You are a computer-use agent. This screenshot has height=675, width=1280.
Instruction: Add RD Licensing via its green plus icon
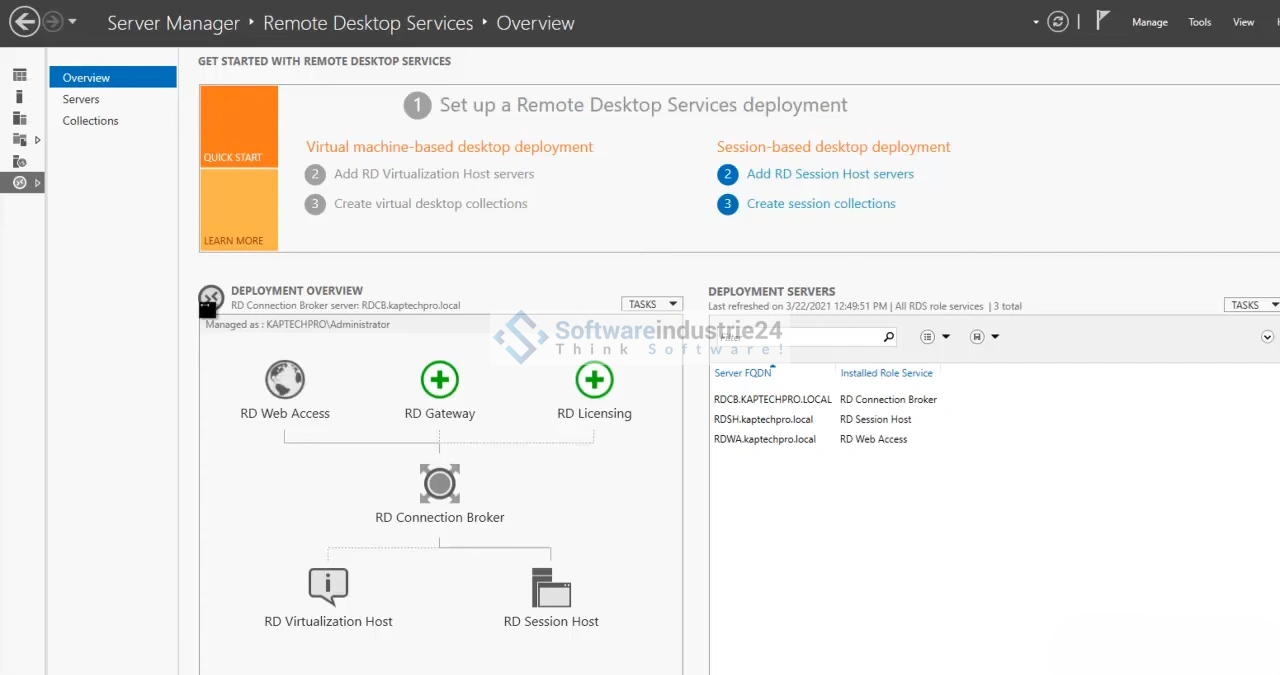coord(594,380)
